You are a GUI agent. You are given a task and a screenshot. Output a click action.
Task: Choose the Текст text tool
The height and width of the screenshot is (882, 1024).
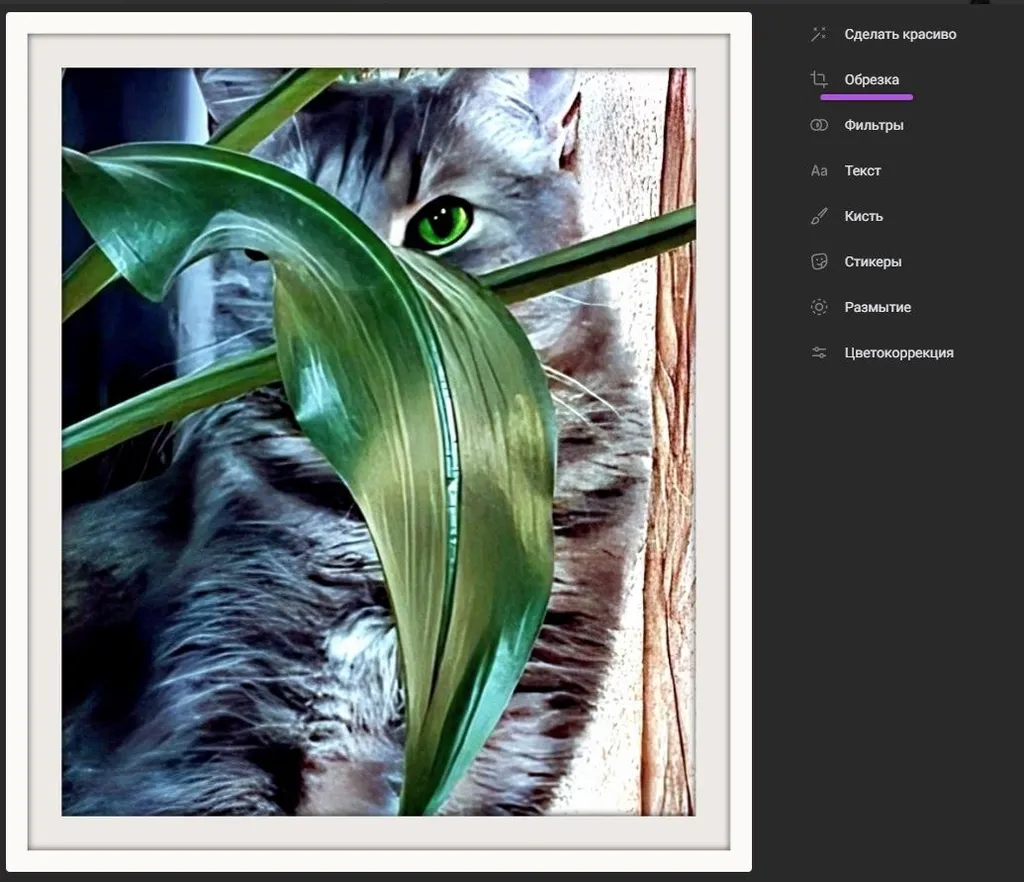pyautogui.click(x=863, y=170)
